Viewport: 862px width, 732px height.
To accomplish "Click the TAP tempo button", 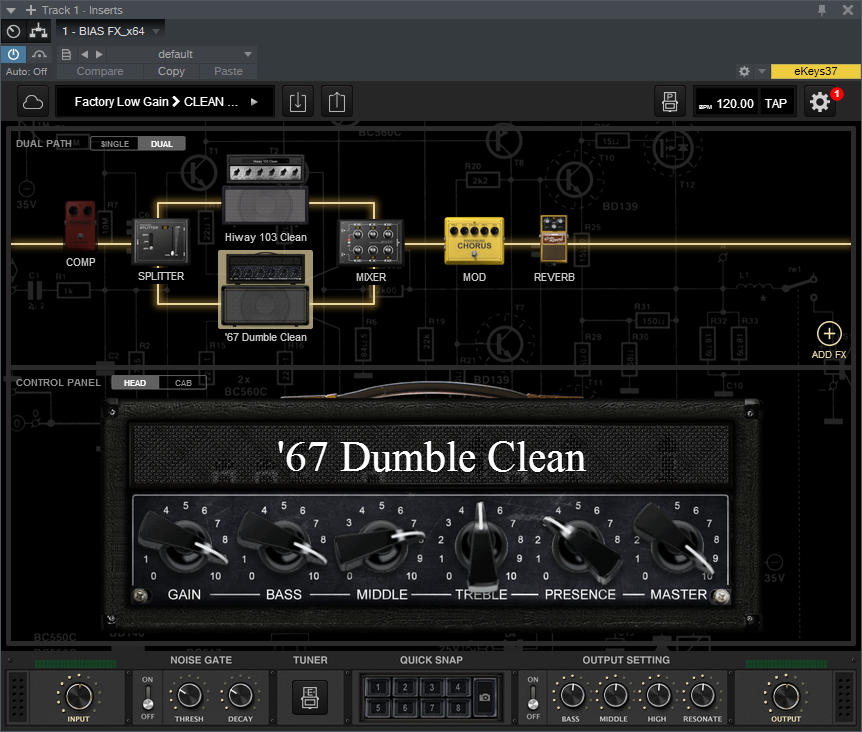I will coord(776,103).
